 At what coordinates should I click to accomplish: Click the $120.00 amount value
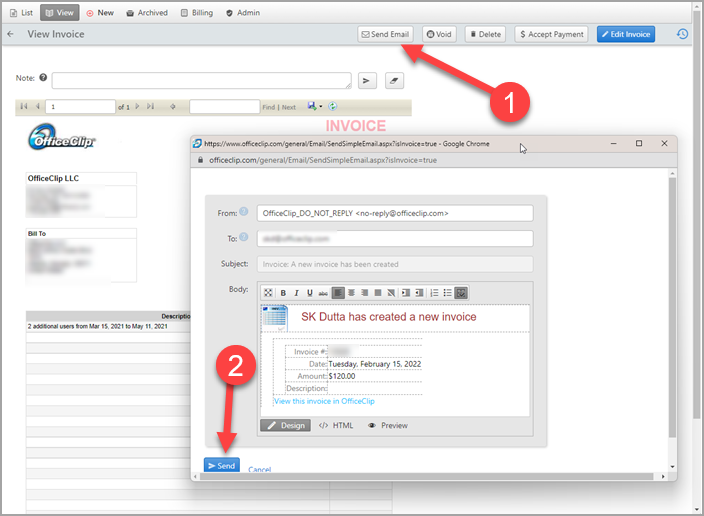[x=342, y=376]
